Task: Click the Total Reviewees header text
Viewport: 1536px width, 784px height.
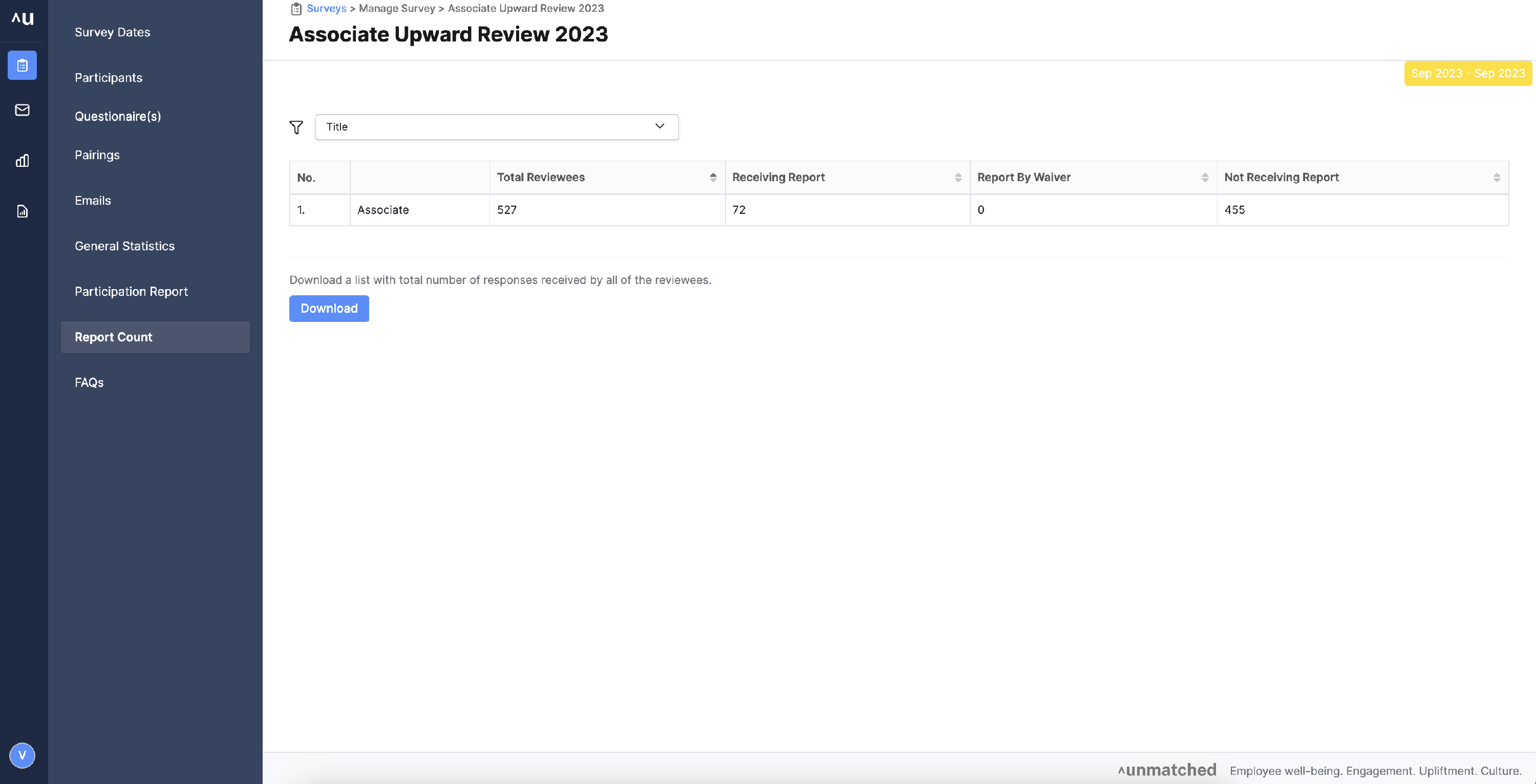Action: [x=541, y=178]
